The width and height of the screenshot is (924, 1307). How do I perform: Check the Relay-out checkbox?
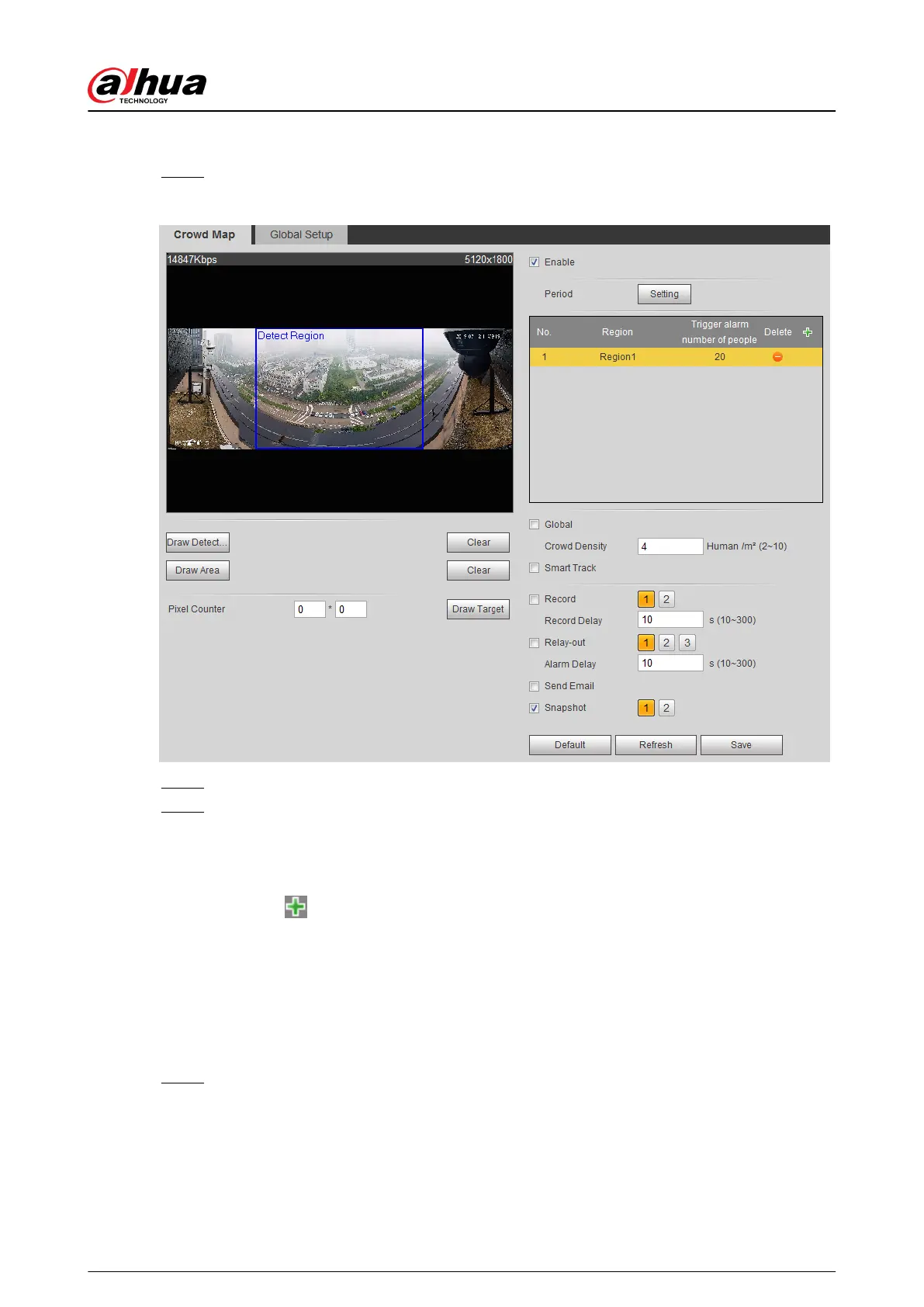coord(534,643)
